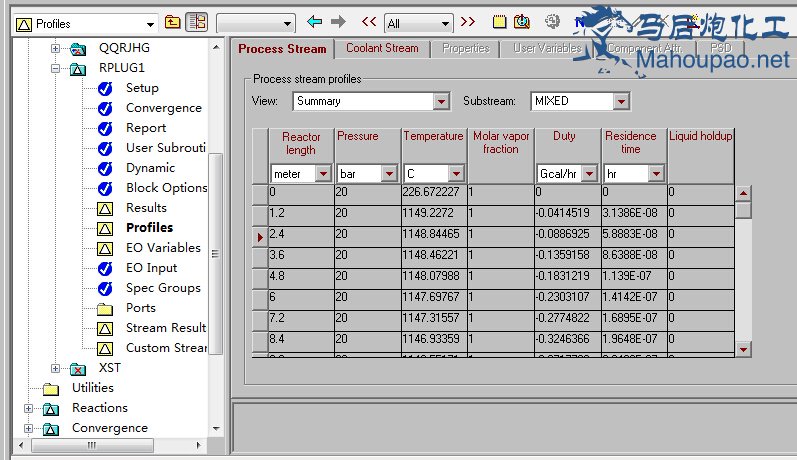Switch to the Process Stream tab
Viewport: 797px width, 460px height.
coord(282,49)
